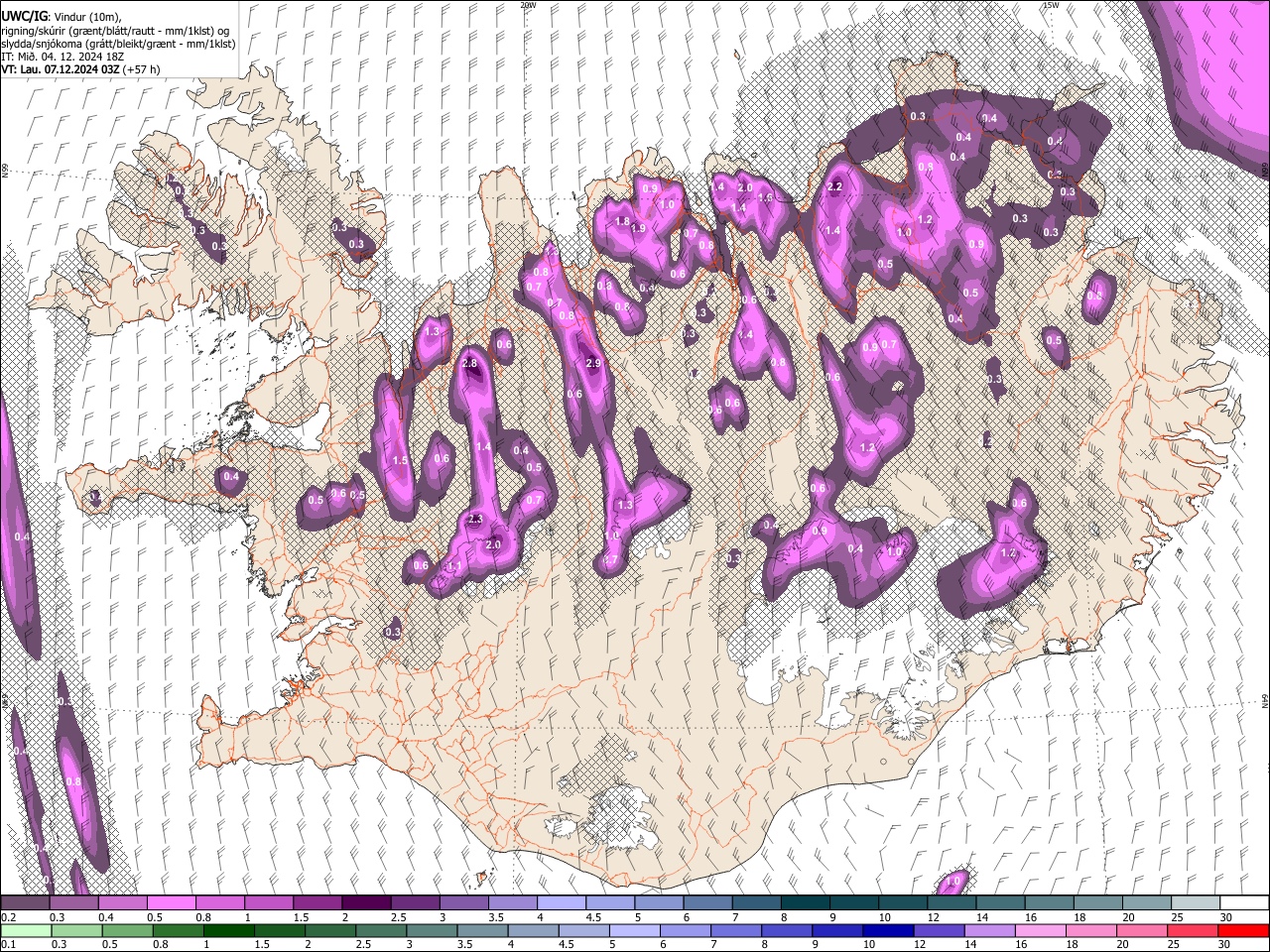Click the upper scale swatch between 0.2 and 0.3
This screenshot has height=952, width=1270.
click(x=25, y=903)
